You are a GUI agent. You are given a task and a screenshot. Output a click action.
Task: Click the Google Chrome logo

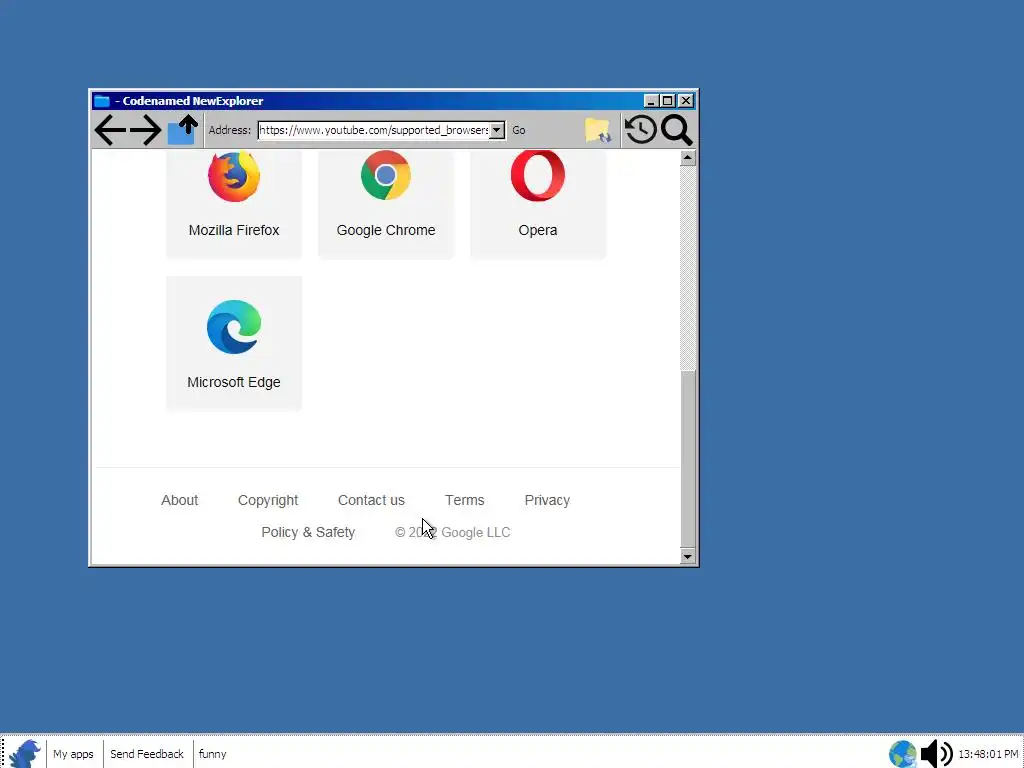coord(386,175)
